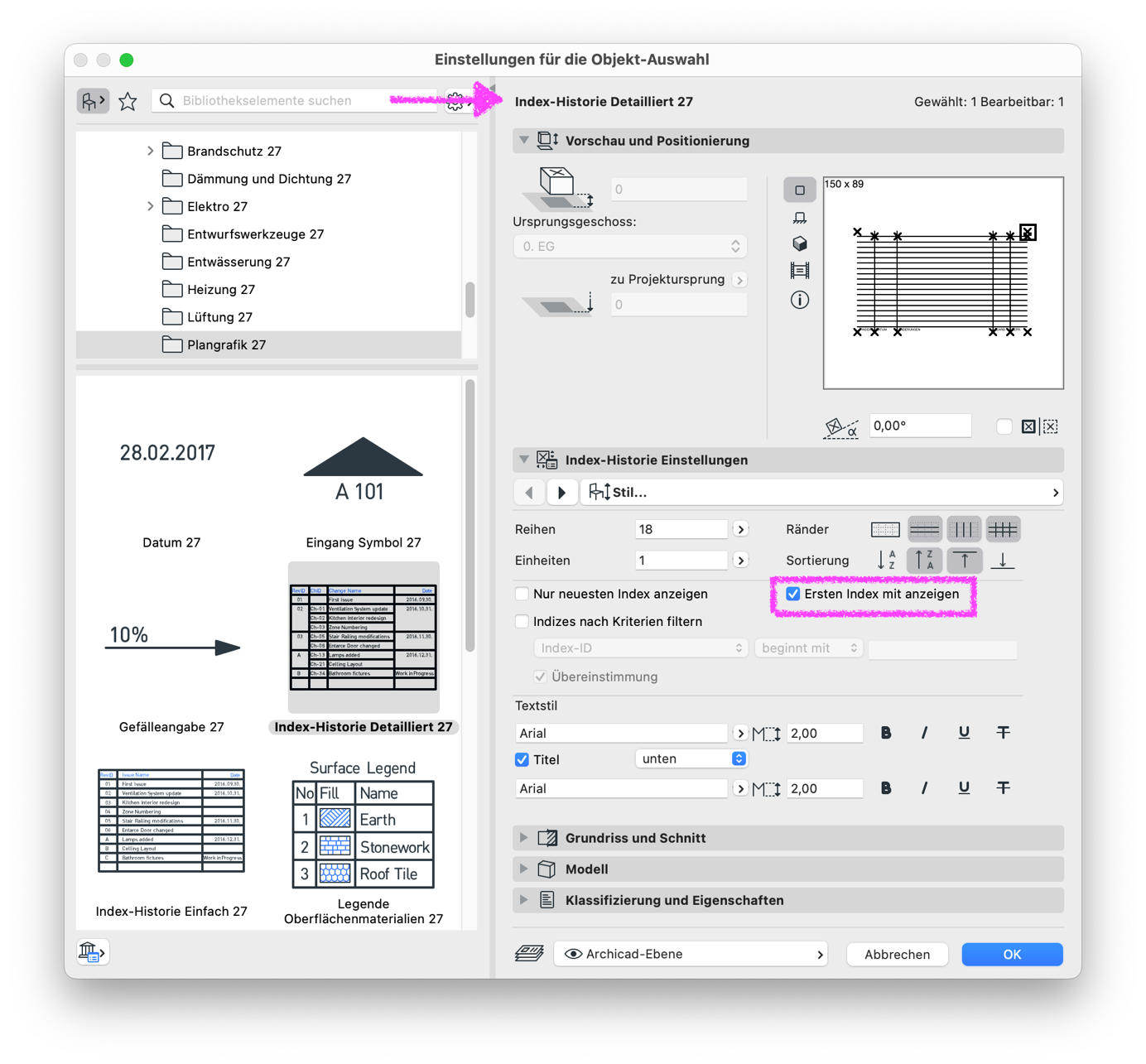Sort ascending A to Z
This screenshot has height=1064, width=1146.
885,561
